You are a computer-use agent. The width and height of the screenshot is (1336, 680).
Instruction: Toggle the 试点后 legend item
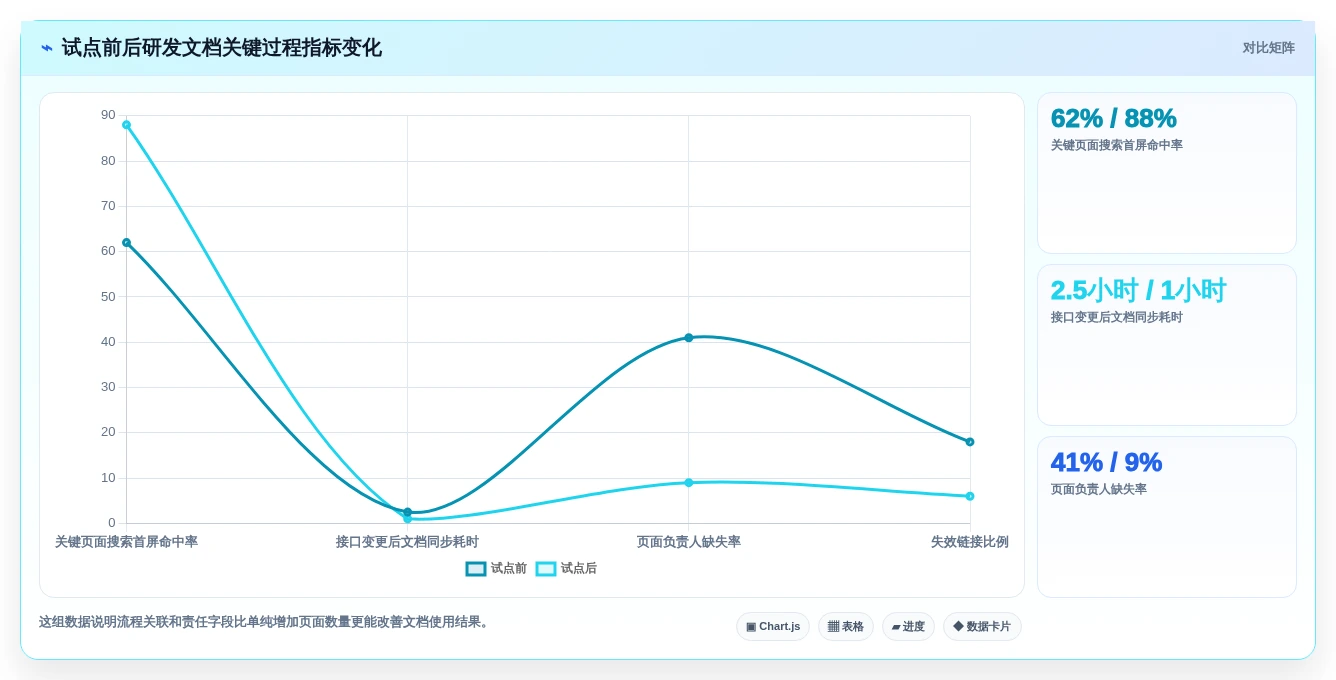(566, 568)
